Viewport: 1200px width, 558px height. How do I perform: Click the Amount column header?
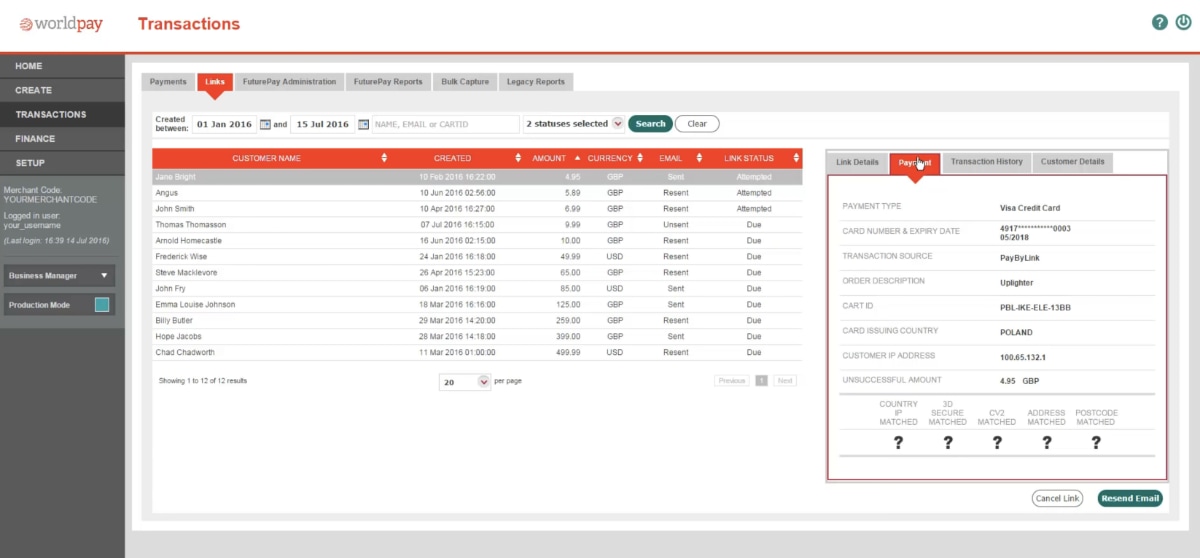550,158
